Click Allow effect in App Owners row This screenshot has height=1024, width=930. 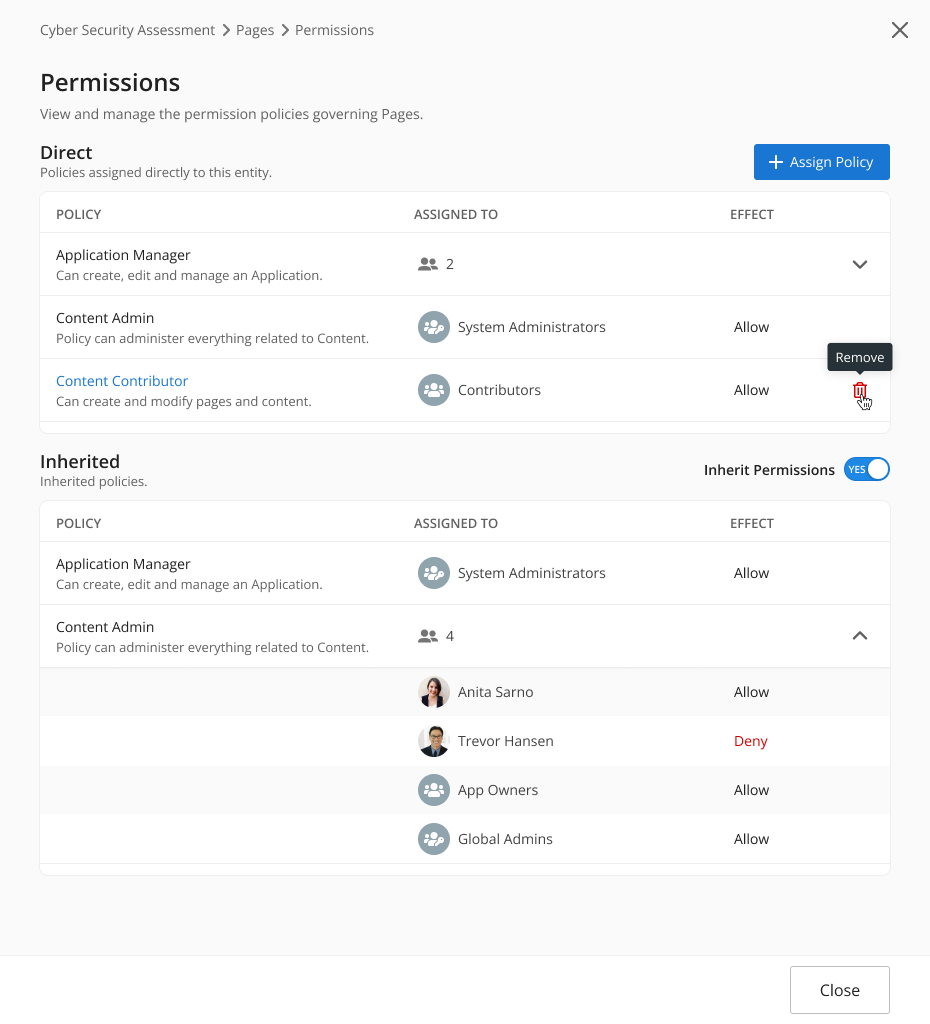(751, 790)
